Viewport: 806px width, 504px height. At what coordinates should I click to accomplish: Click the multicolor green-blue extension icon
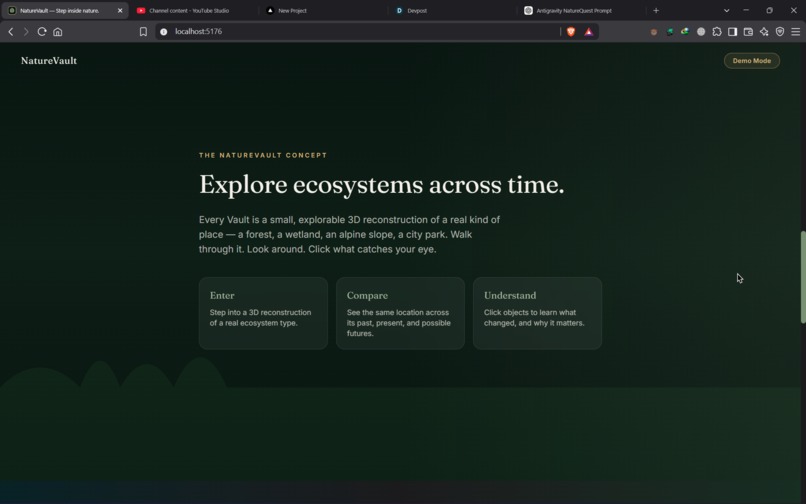tap(685, 32)
